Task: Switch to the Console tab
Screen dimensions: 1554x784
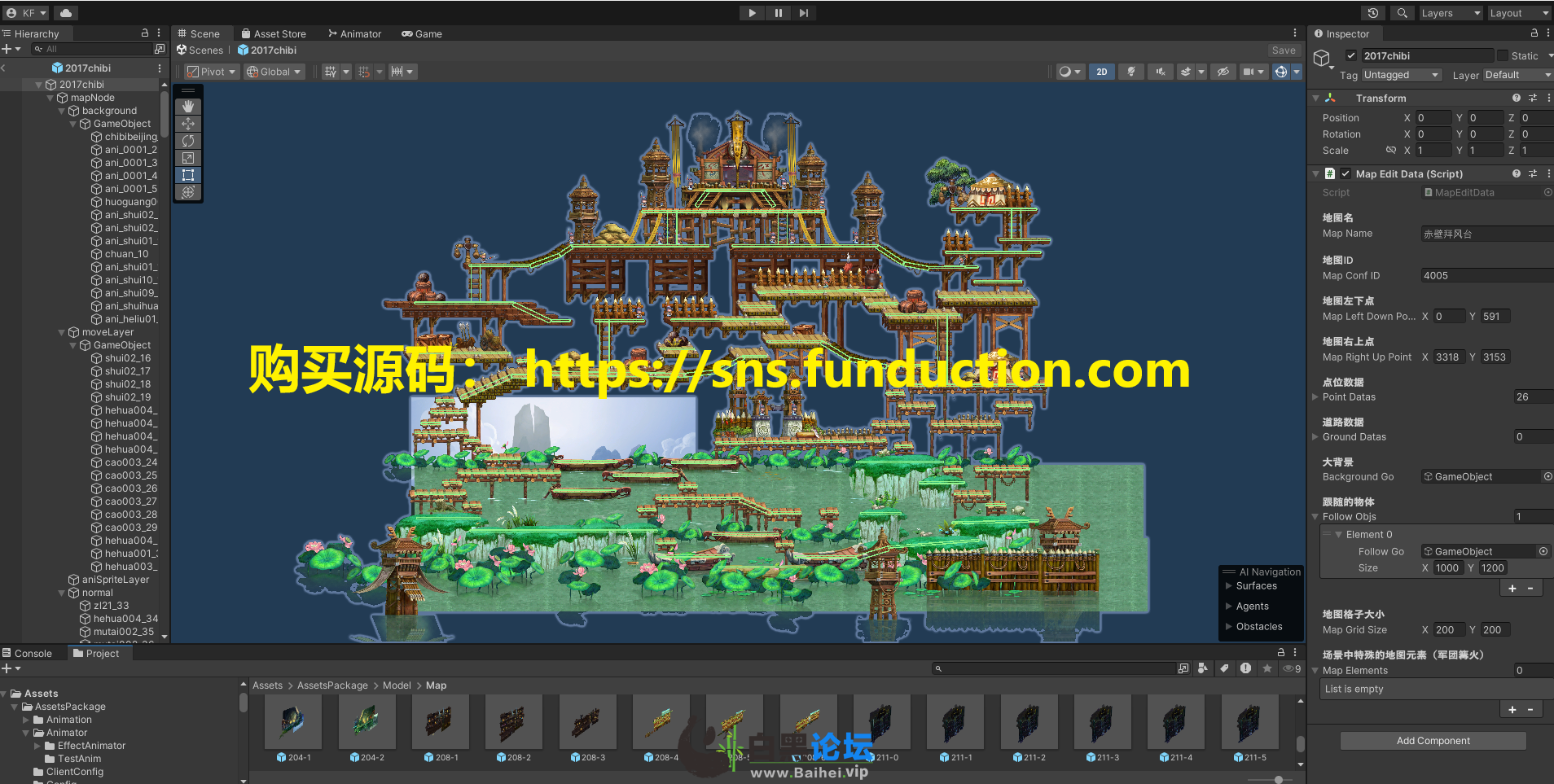Action: [28, 653]
